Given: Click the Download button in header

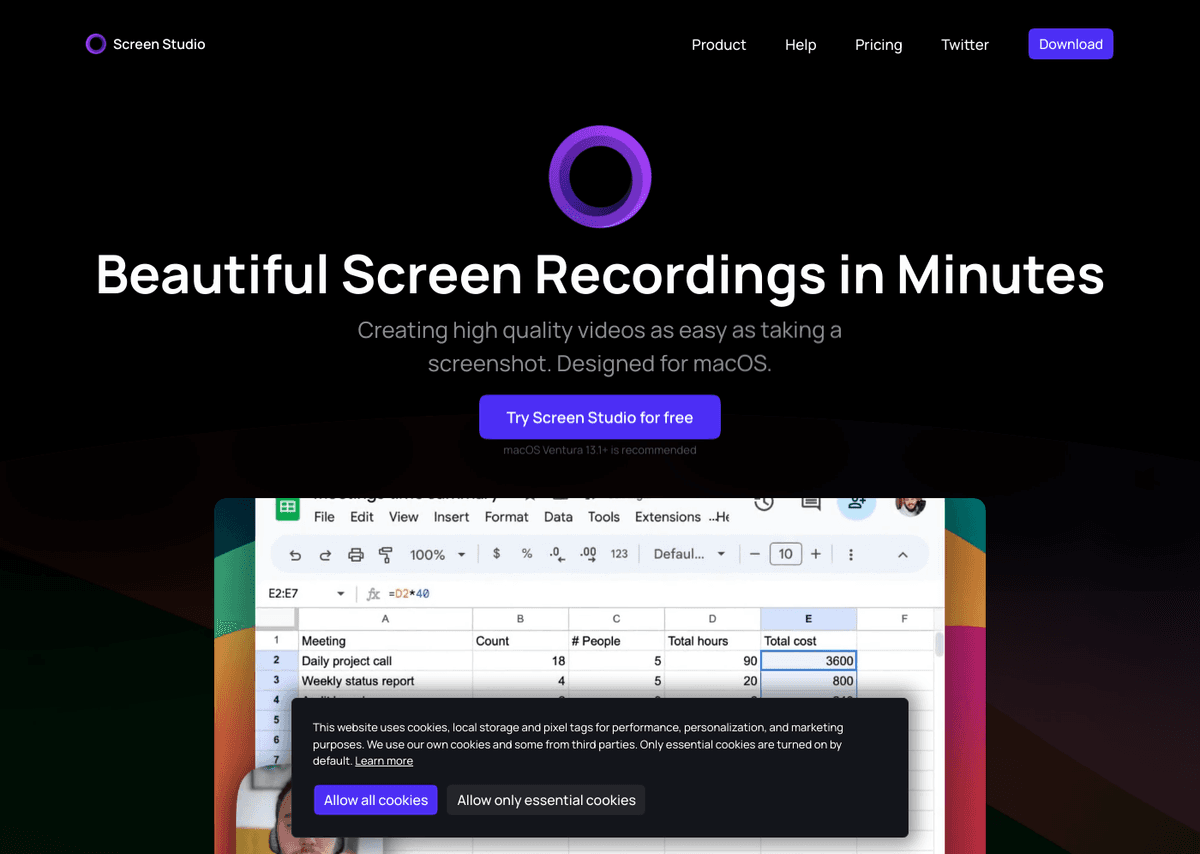Looking at the screenshot, I should [1071, 44].
